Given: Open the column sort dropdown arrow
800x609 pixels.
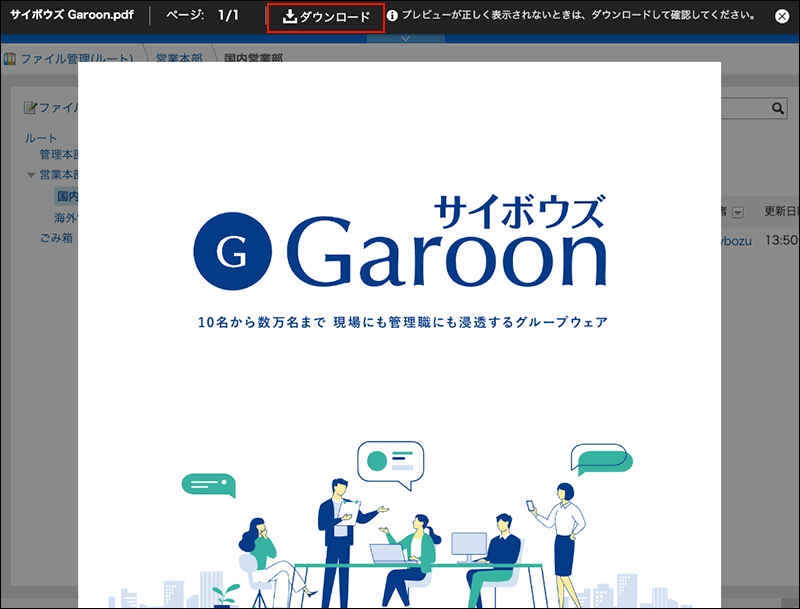Looking at the screenshot, I should coord(737,212).
